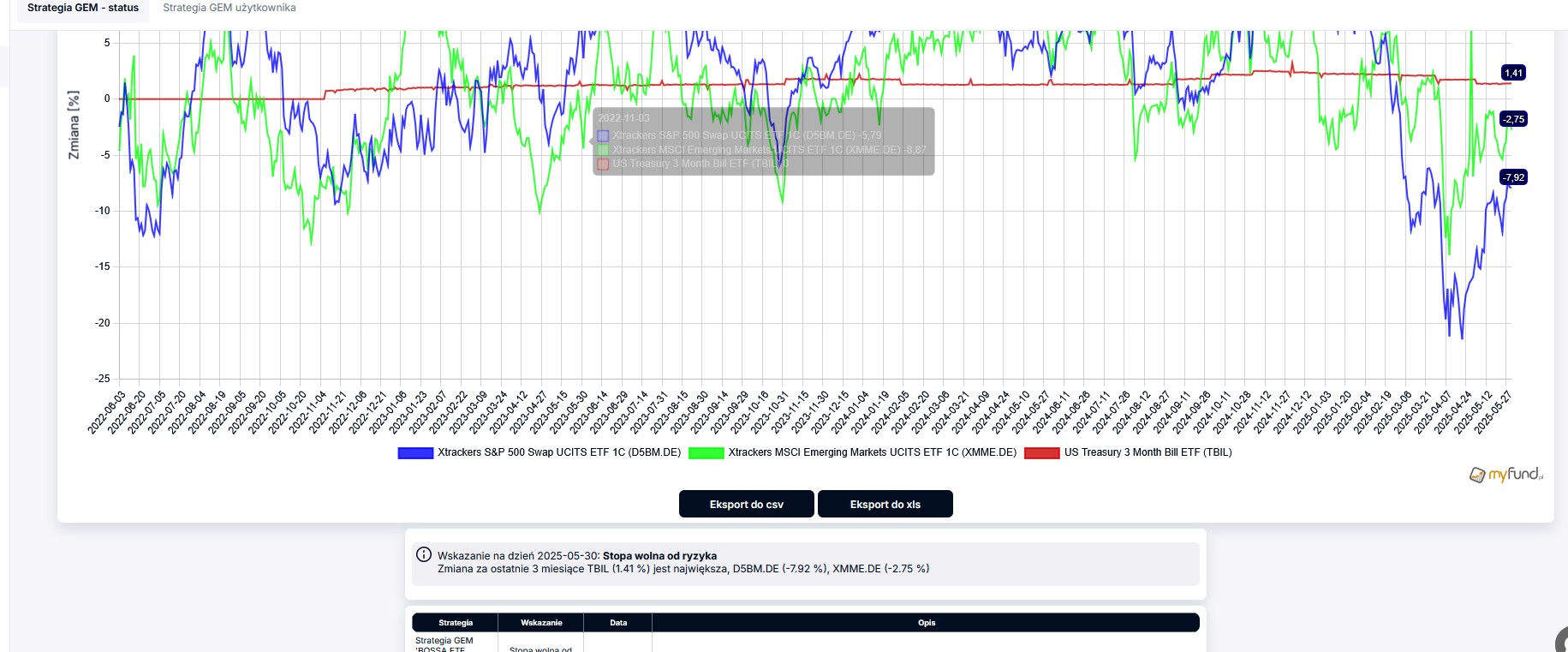Toggle blue D5BM.DE legend swatch
Image resolution: width=1568 pixels, height=652 pixels.
415,452
